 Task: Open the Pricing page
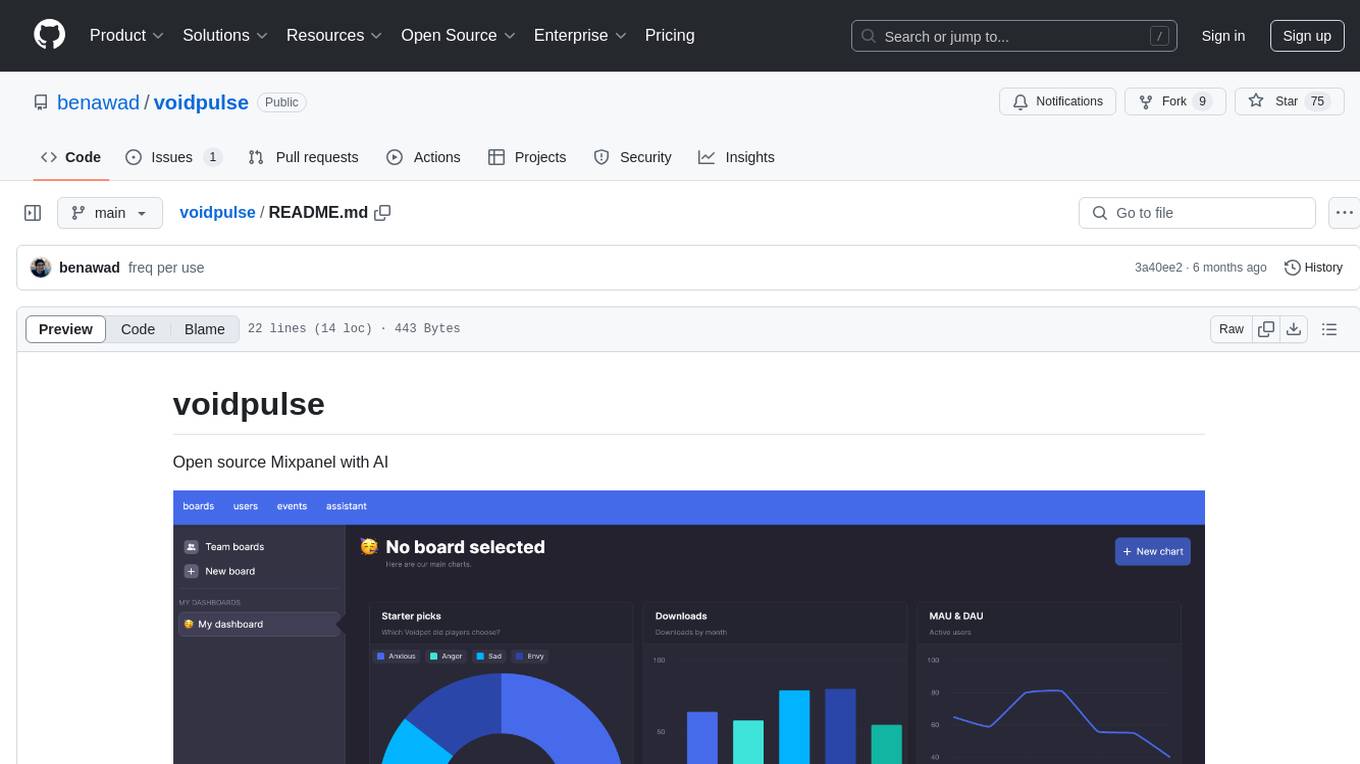[x=670, y=35]
